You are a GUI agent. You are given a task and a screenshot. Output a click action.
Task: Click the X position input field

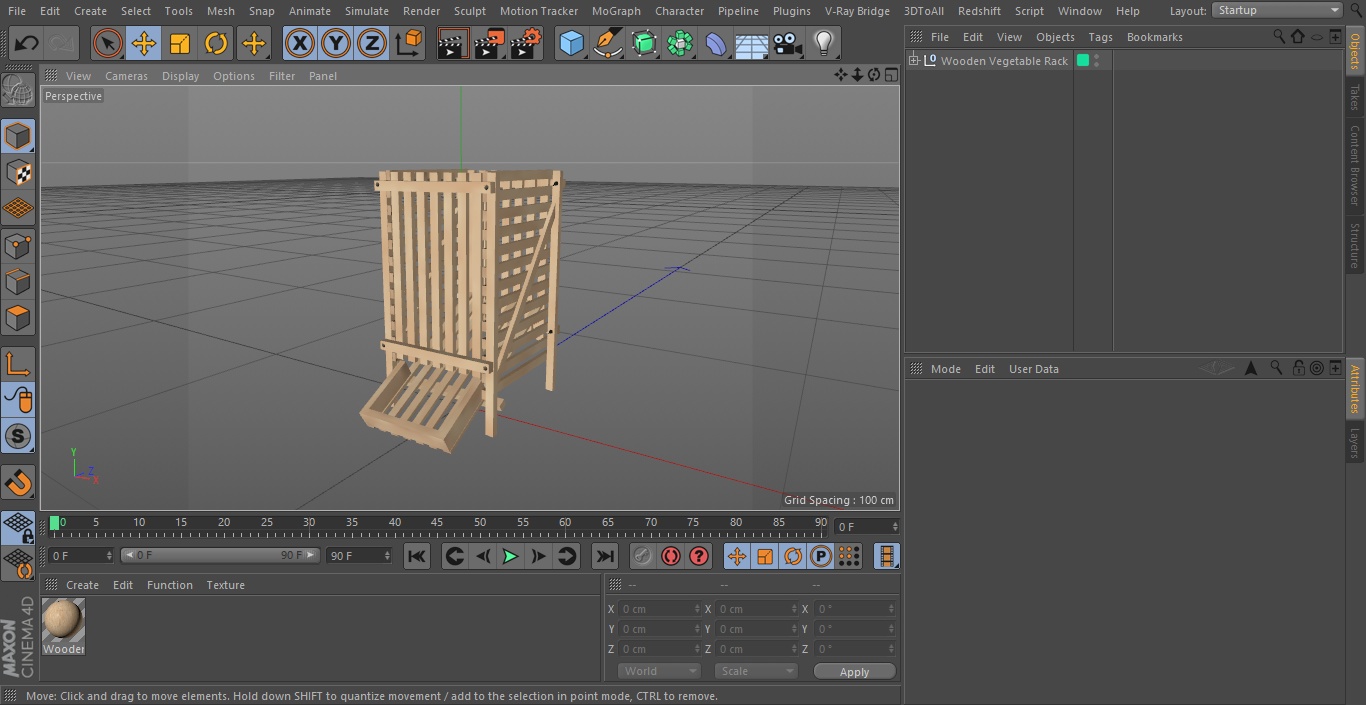[x=659, y=609]
